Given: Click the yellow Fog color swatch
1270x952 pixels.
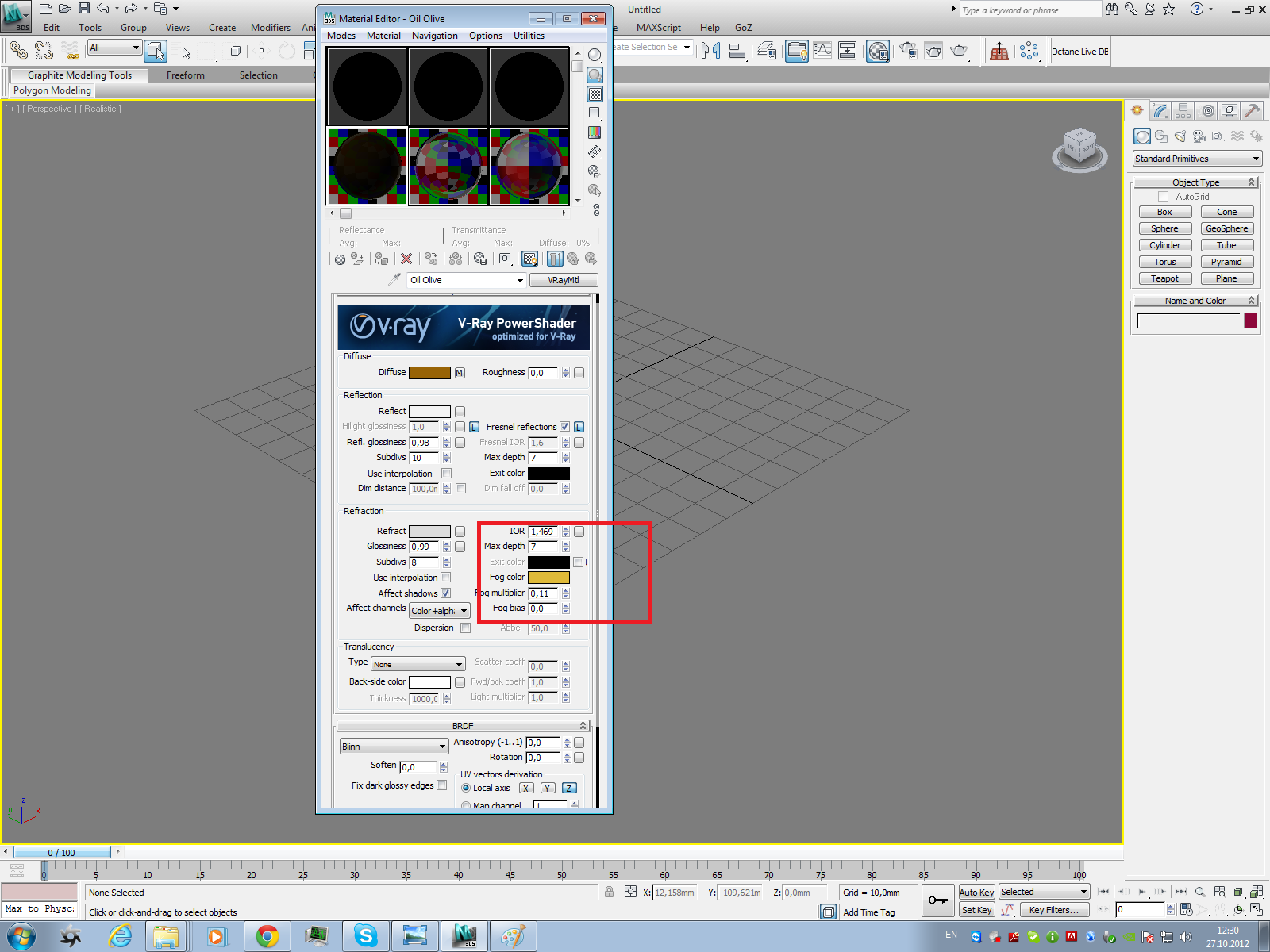Looking at the screenshot, I should tap(548, 578).
